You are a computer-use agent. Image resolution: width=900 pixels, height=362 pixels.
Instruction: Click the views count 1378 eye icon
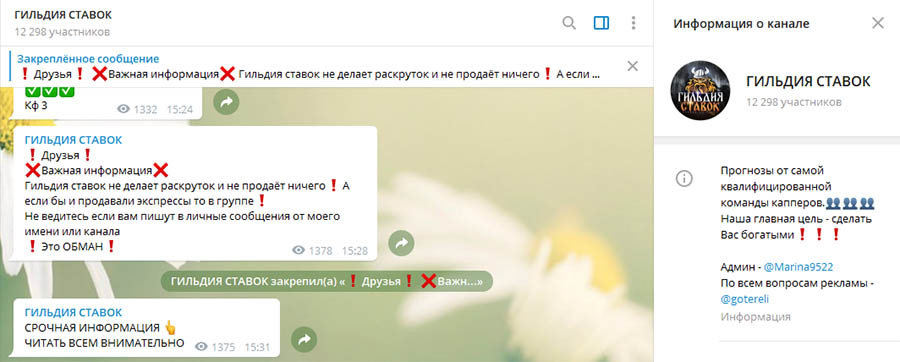(x=298, y=250)
